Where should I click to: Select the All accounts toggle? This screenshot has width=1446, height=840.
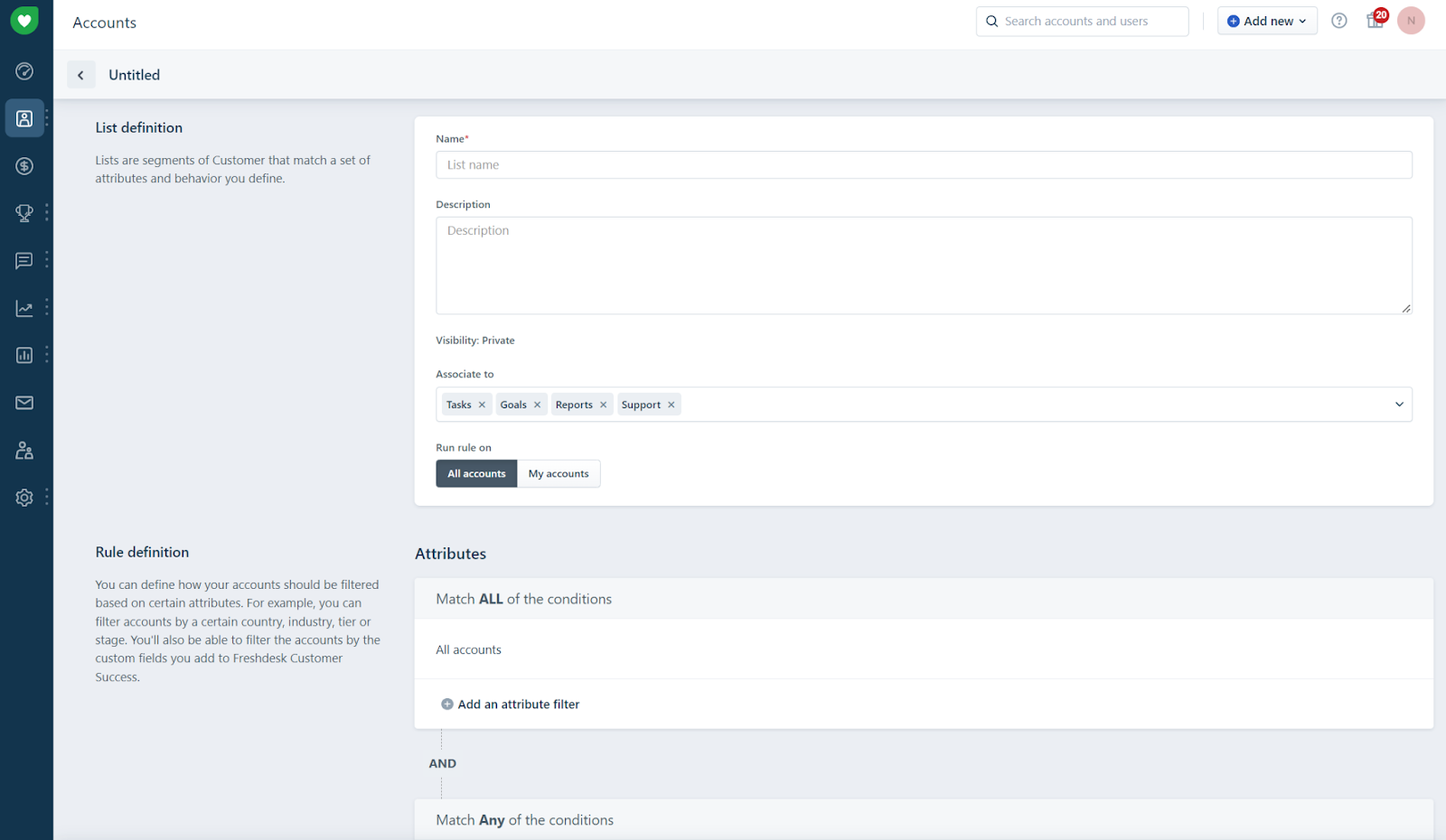click(476, 473)
